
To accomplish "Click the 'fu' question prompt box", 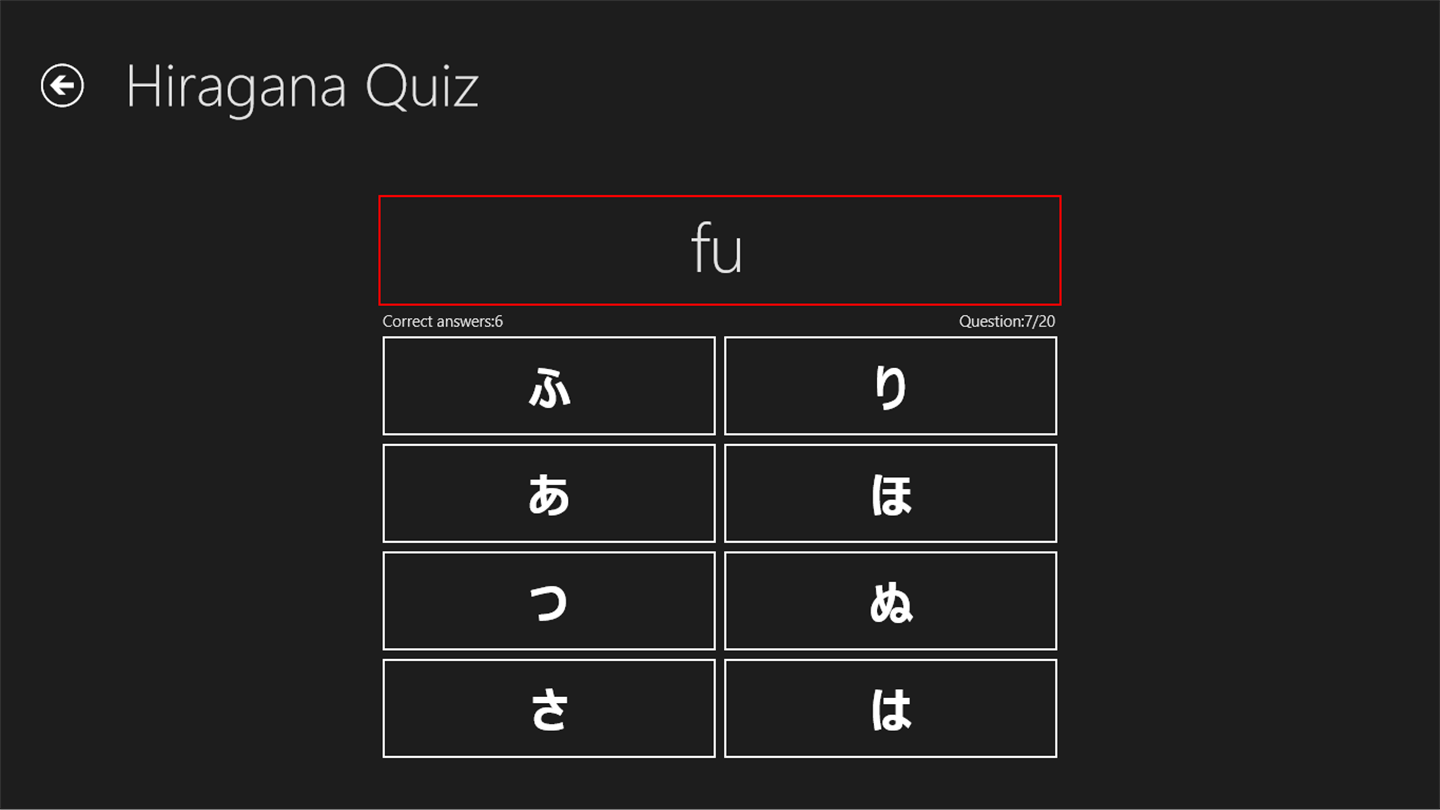I will tap(719, 250).
